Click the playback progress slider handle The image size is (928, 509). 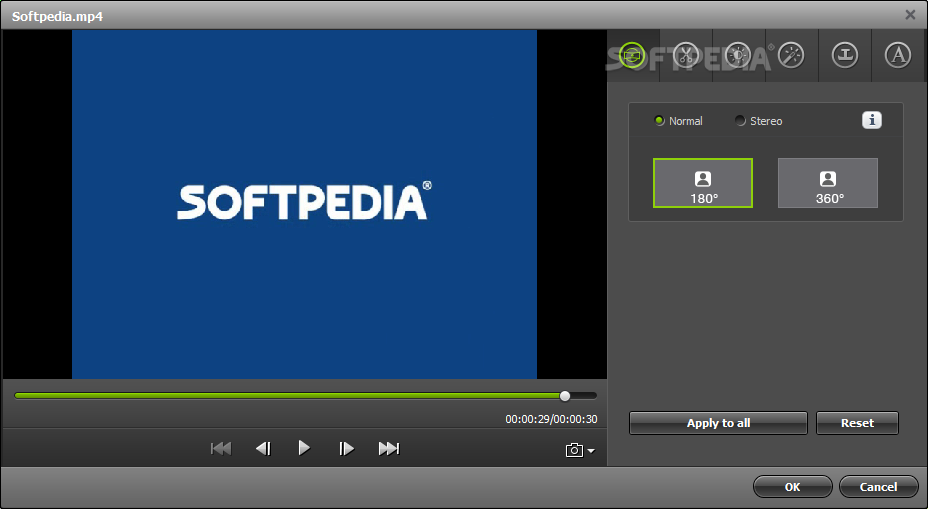pyautogui.click(x=565, y=396)
